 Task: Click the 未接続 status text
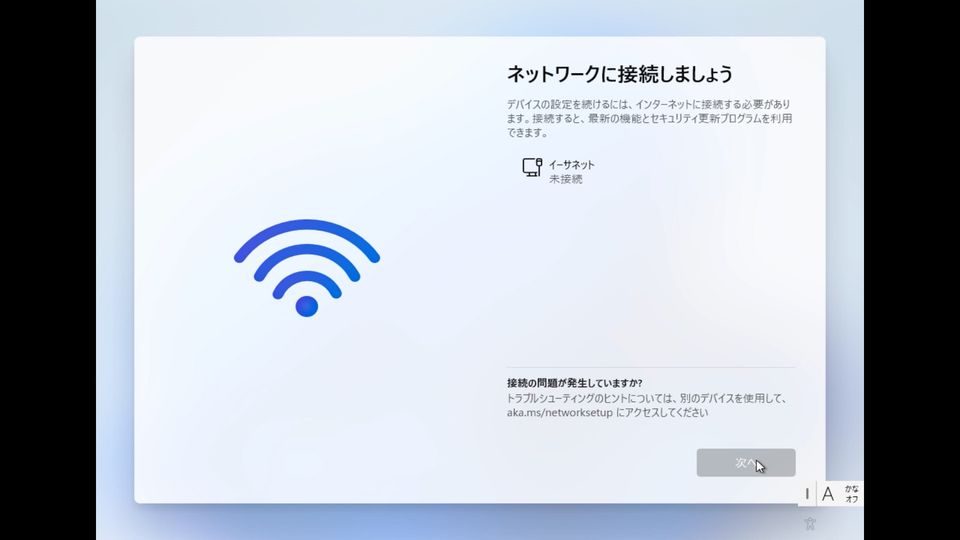[x=566, y=179]
